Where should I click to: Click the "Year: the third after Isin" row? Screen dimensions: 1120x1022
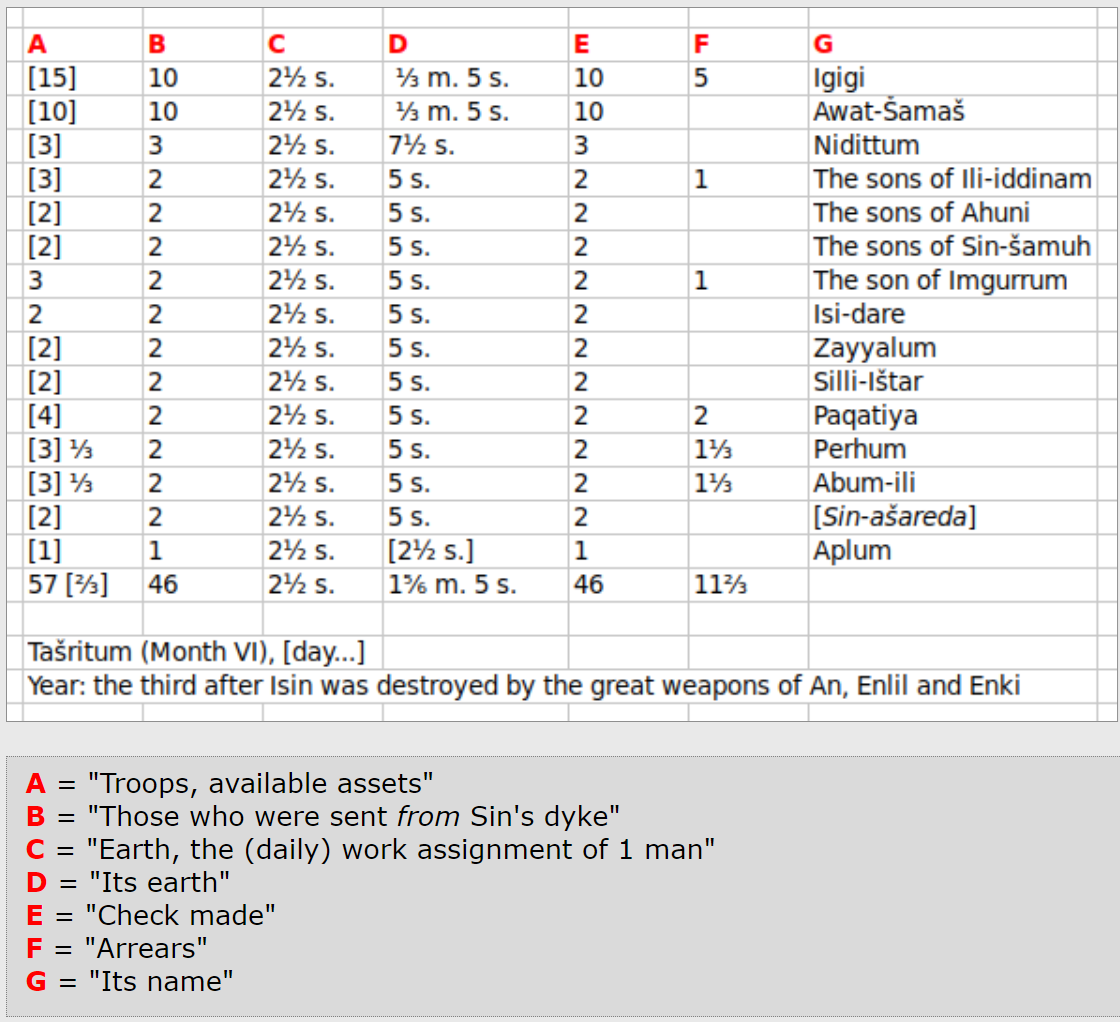[x=523, y=686]
